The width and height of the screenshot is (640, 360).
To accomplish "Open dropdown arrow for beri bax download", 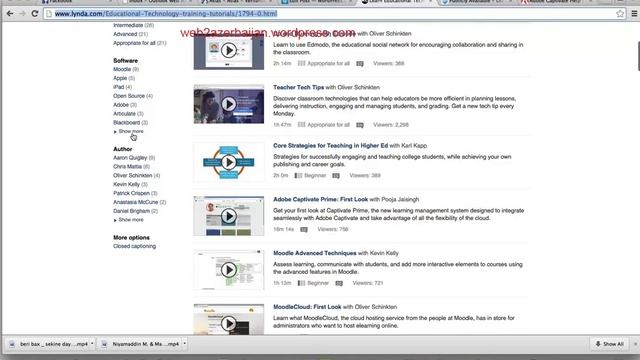I will click(x=92, y=344).
